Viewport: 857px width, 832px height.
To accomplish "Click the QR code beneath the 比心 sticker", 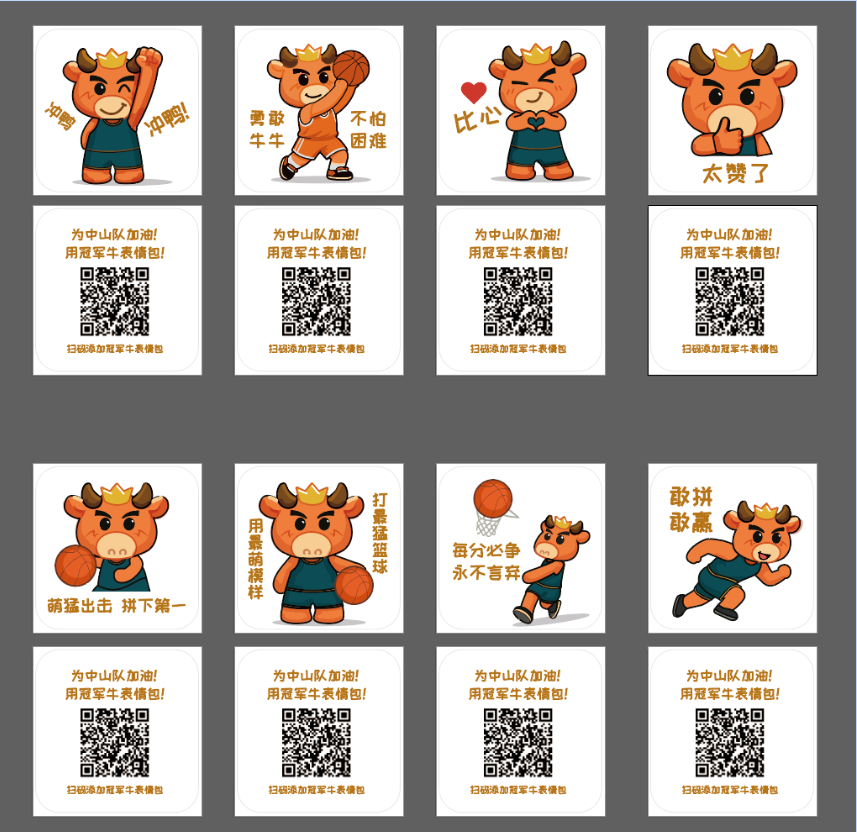I will click(x=518, y=301).
